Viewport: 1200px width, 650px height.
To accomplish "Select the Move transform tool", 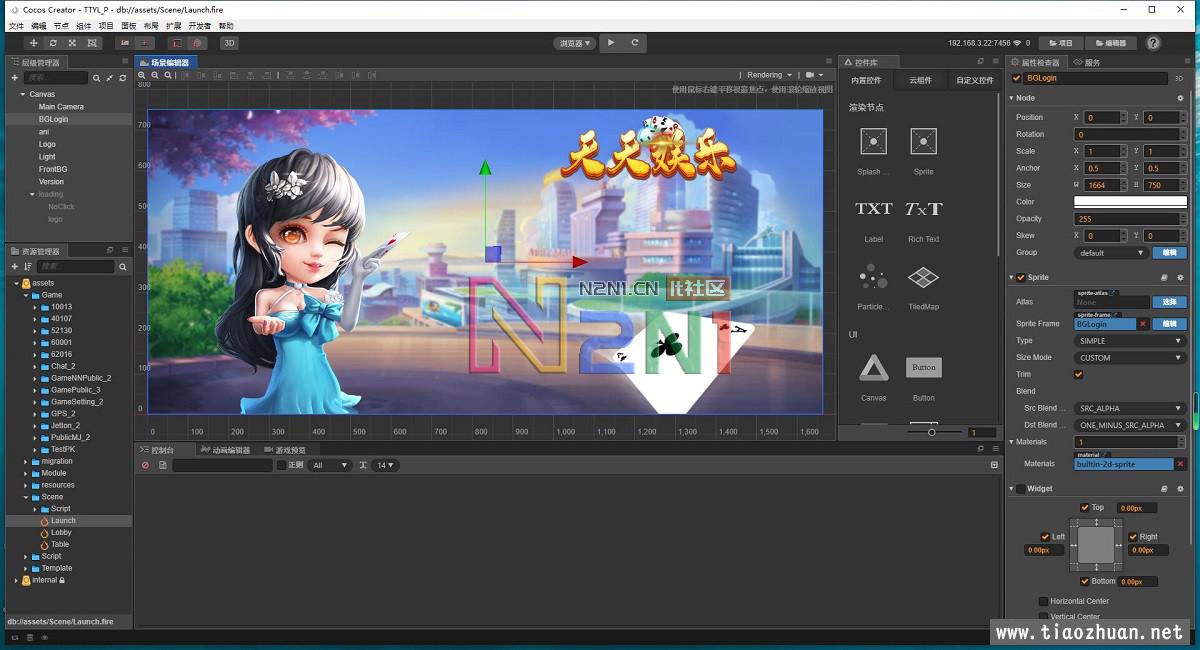I will pyautogui.click(x=33, y=43).
